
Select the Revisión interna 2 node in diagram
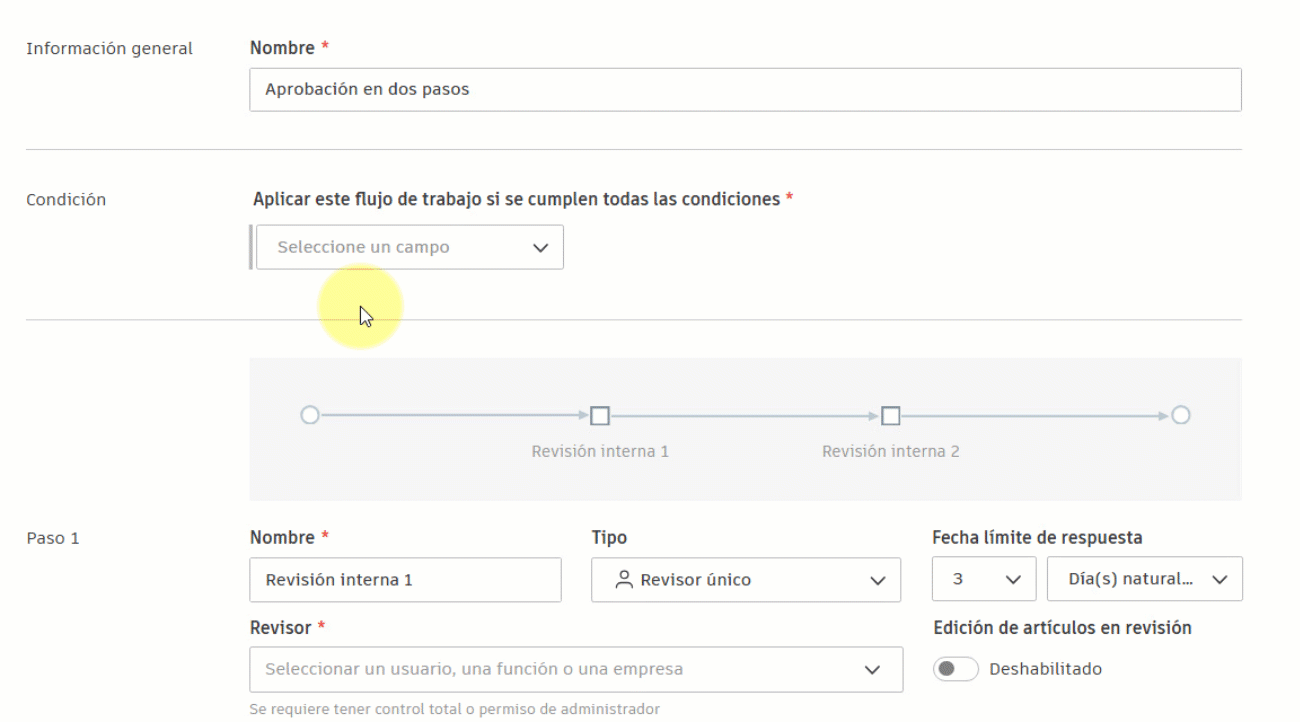(890, 414)
